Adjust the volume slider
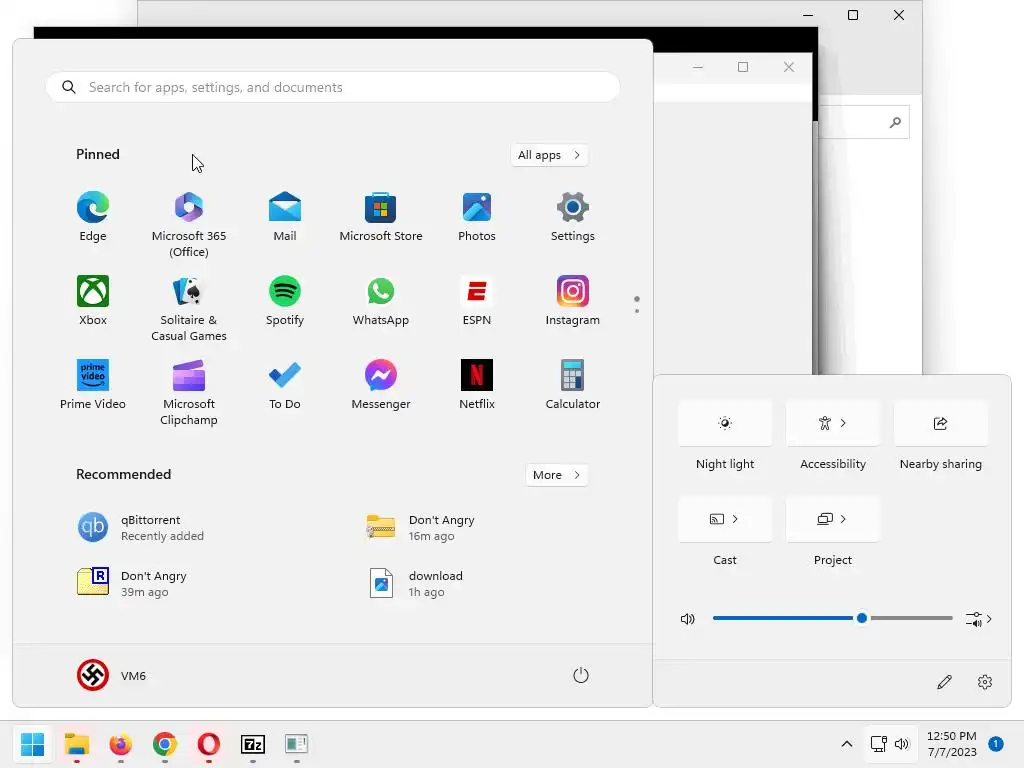 [x=833, y=618]
